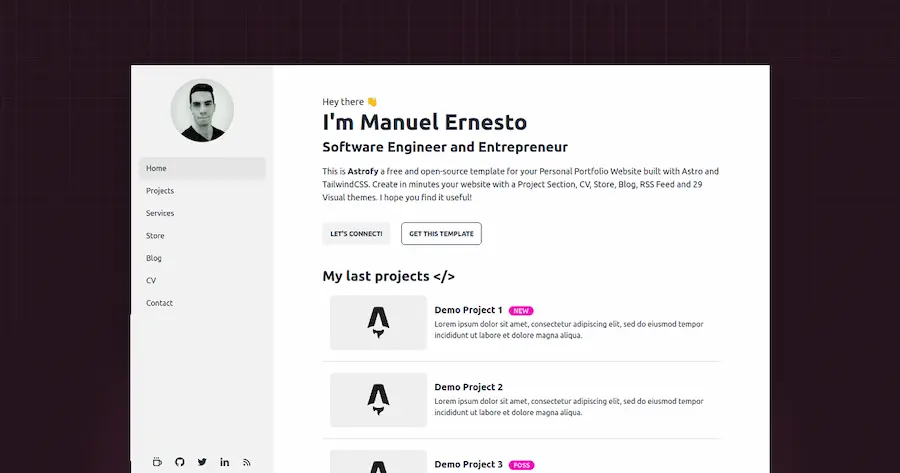This screenshot has height=473, width=900.
Task: Click the Twitter bird icon
Action: [202, 462]
